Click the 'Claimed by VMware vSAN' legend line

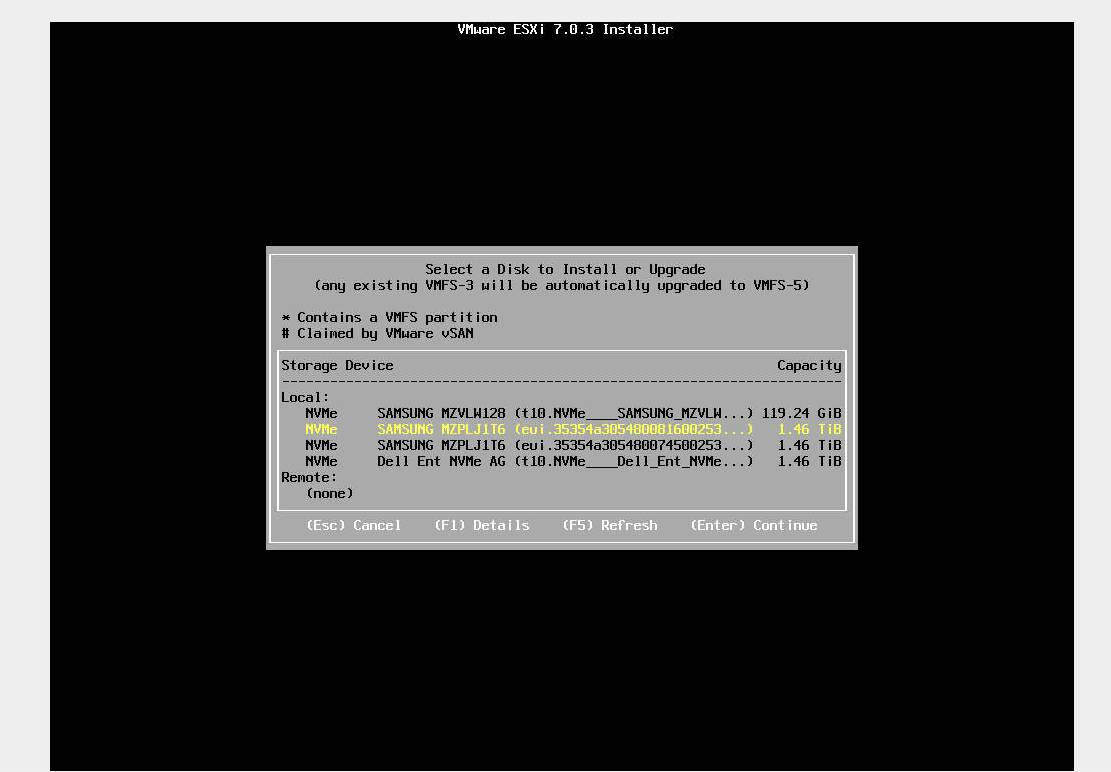[377, 333]
